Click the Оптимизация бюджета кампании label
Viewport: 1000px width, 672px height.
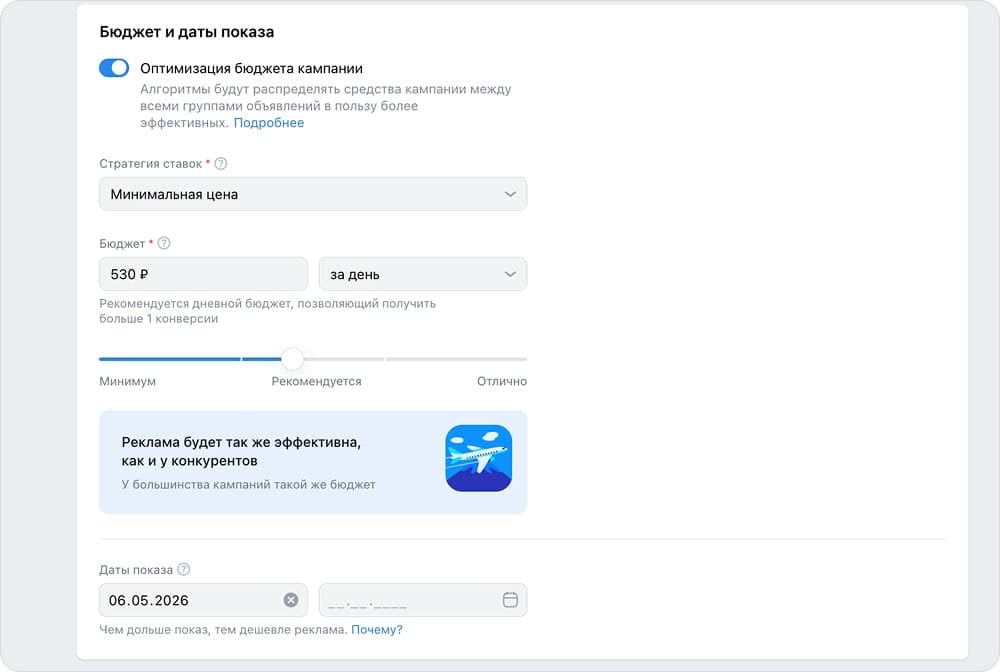coord(251,68)
